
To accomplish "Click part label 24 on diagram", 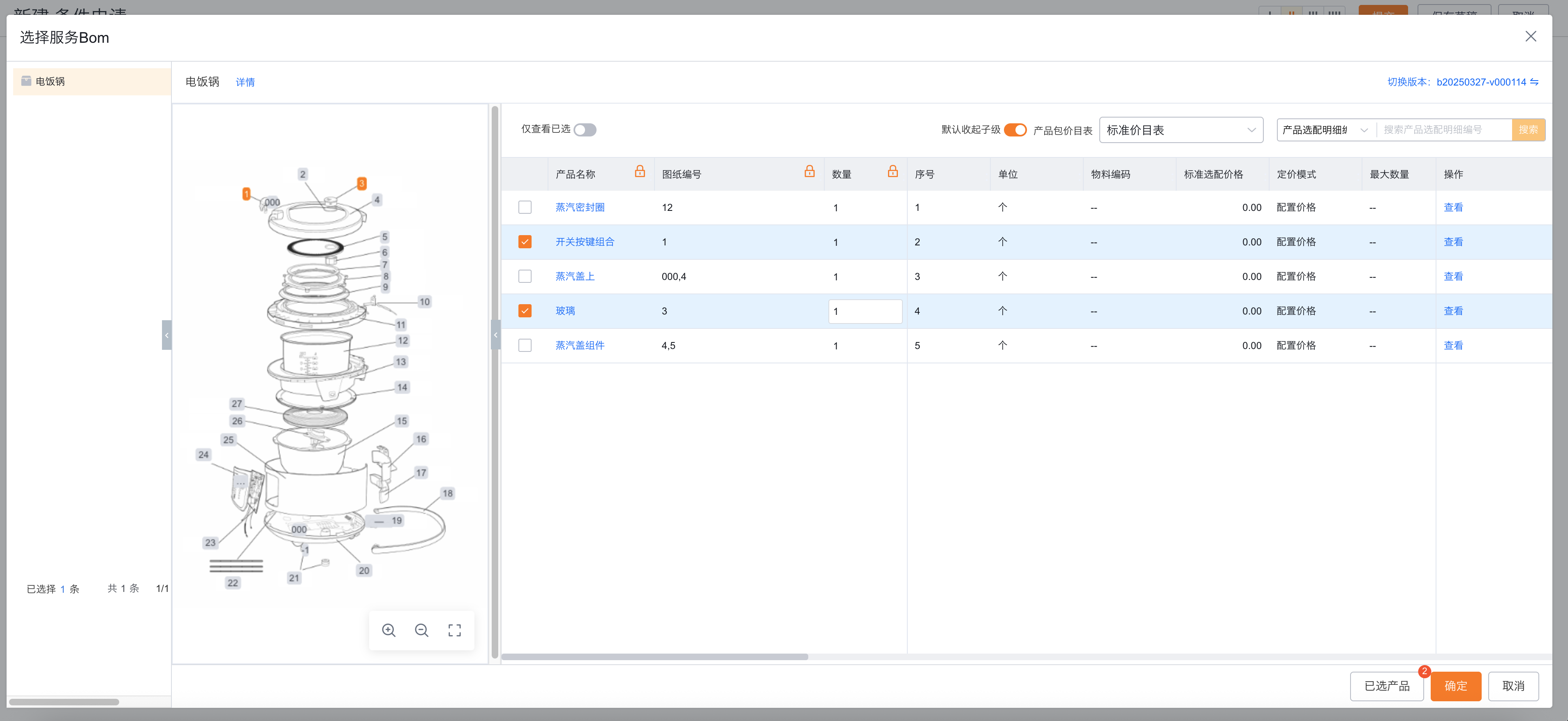I will click(204, 455).
